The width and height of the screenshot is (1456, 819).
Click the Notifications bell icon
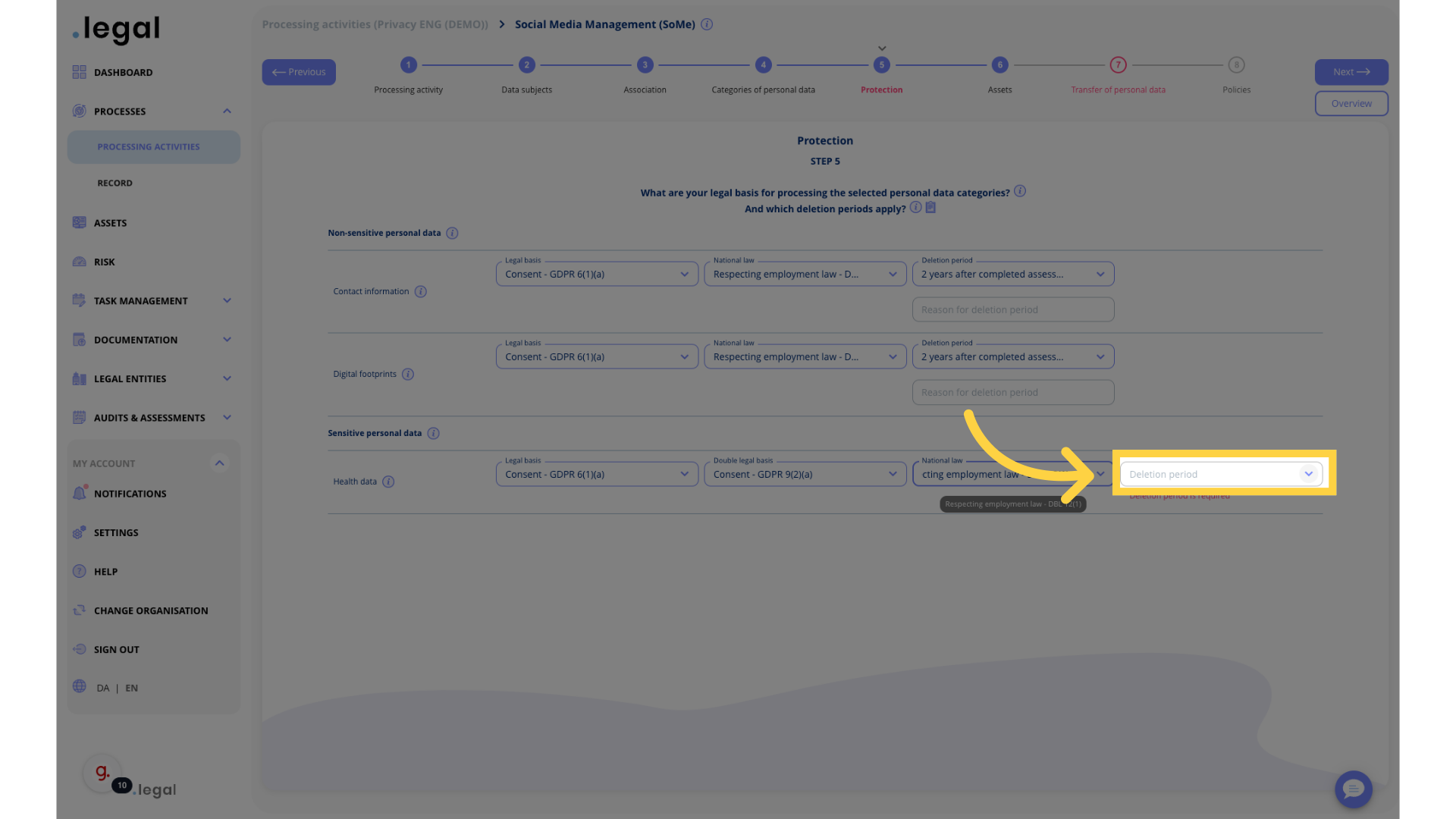pyautogui.click(x=79, y=493)
